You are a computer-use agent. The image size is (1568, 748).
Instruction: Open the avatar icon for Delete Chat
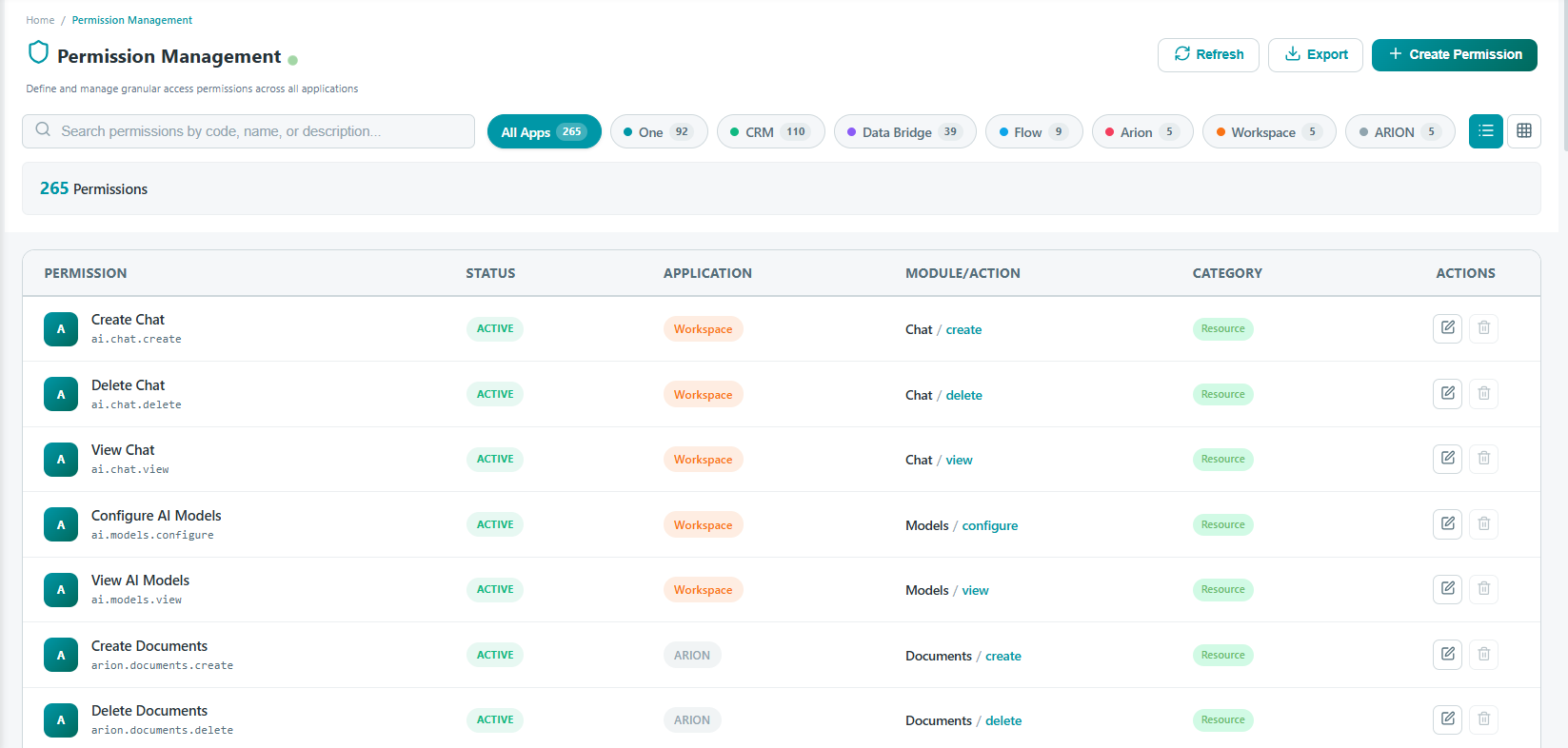coord(61,394)
